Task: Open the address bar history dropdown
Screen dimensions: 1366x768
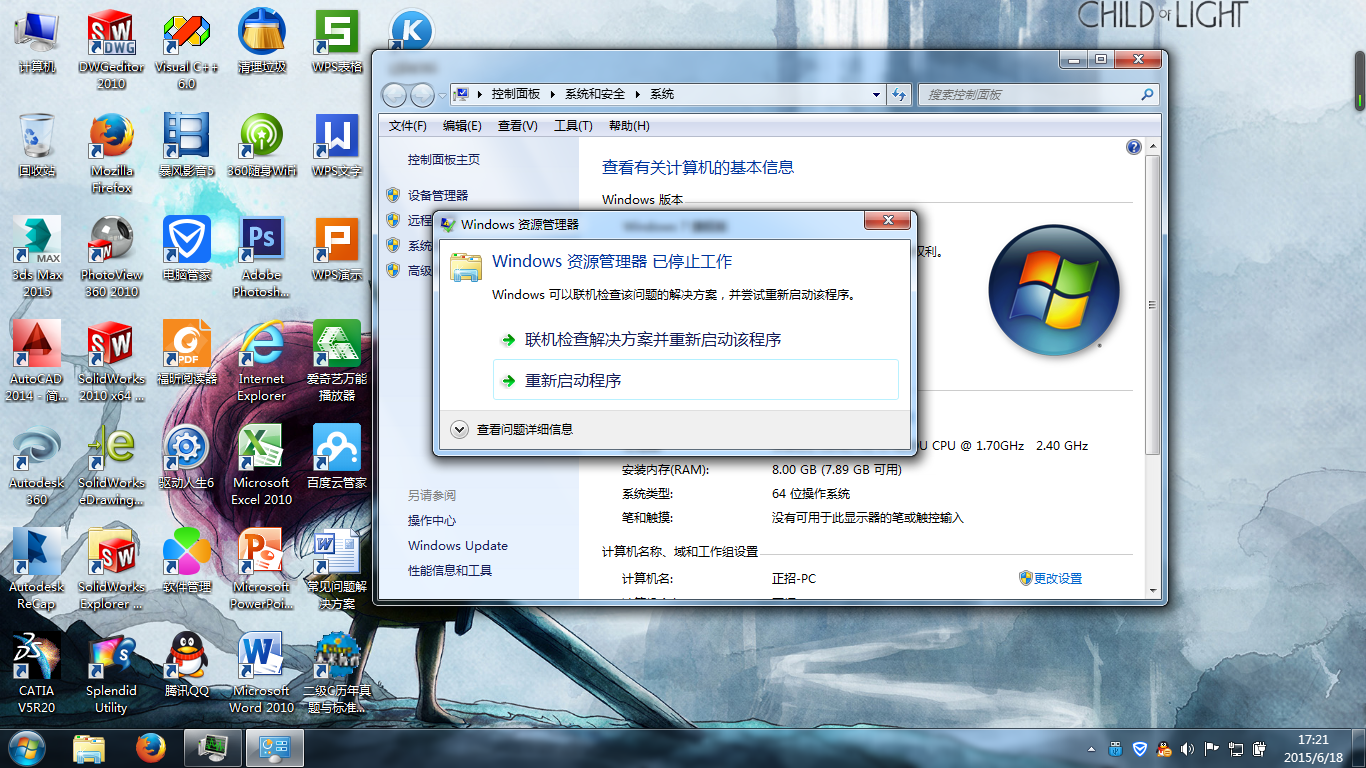Action: tap(876, 95)
